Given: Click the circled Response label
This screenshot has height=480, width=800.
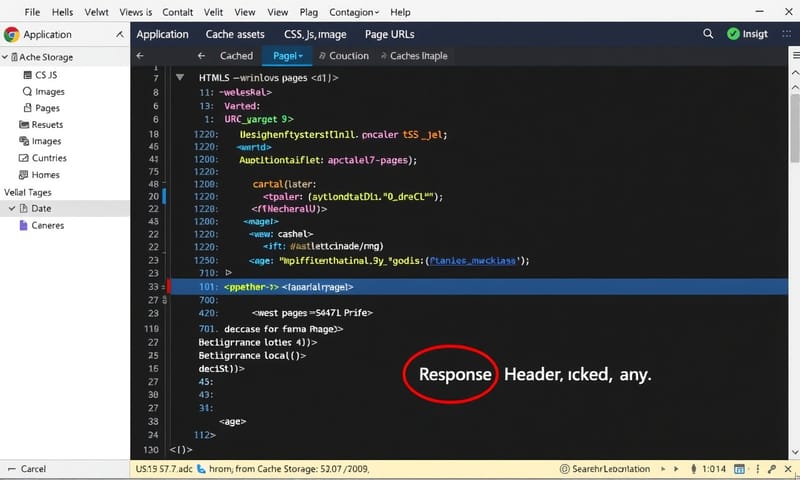Looking at the screenshot, I should 455,374.
